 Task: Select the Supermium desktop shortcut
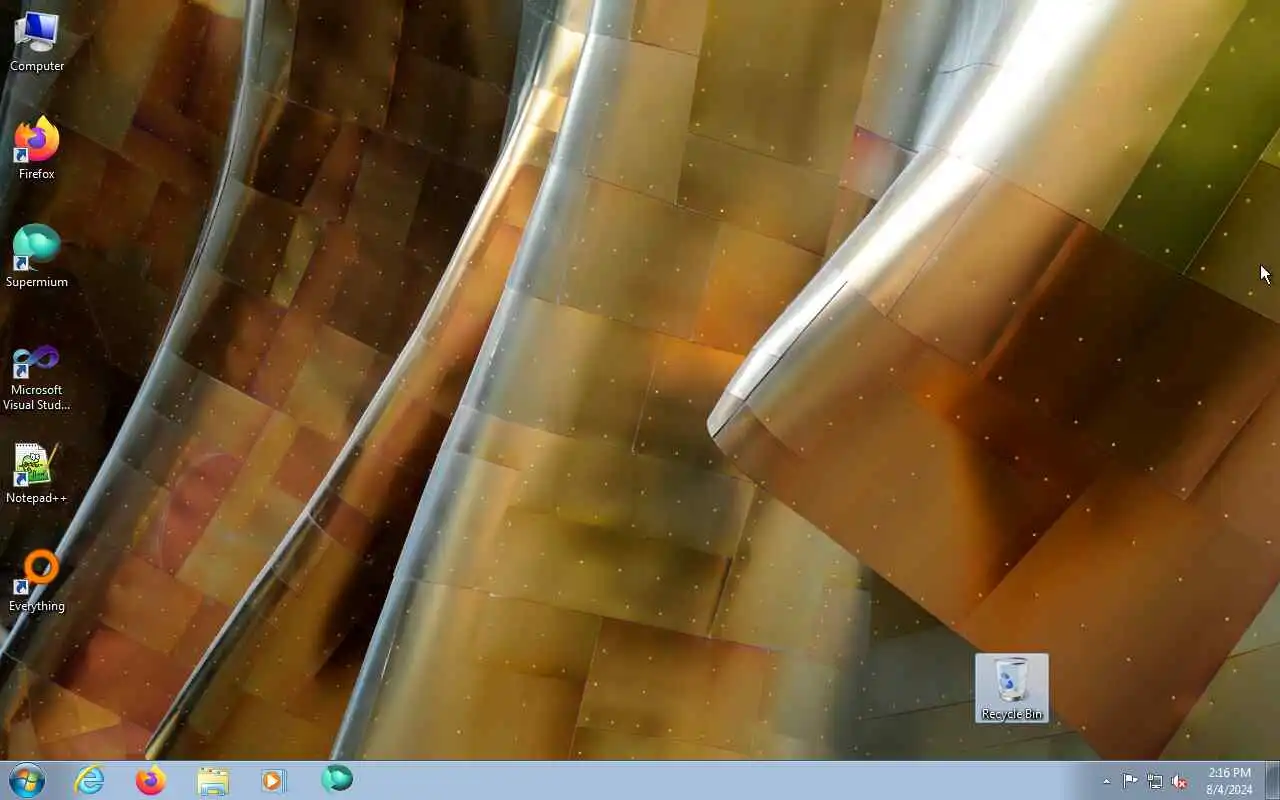coord(37,257)
